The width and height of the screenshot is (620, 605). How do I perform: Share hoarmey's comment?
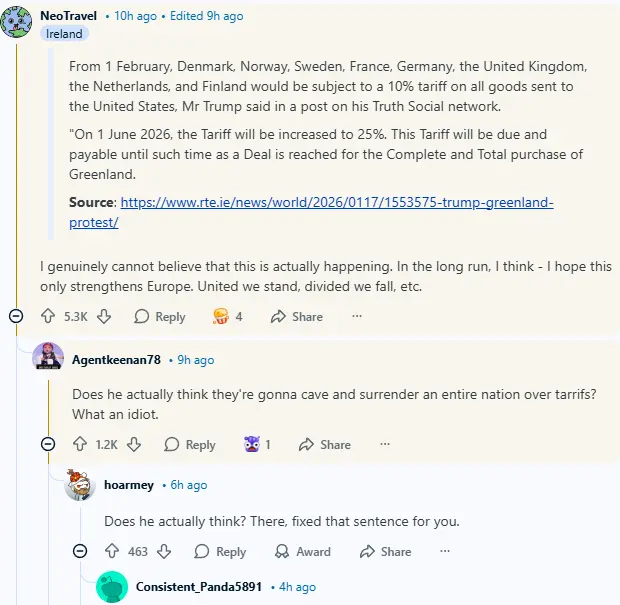[384, 551]
